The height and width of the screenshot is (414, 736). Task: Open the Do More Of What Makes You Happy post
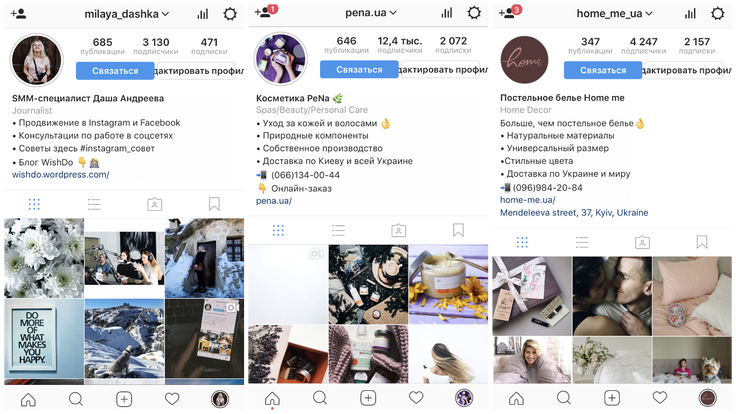(44, 339)
